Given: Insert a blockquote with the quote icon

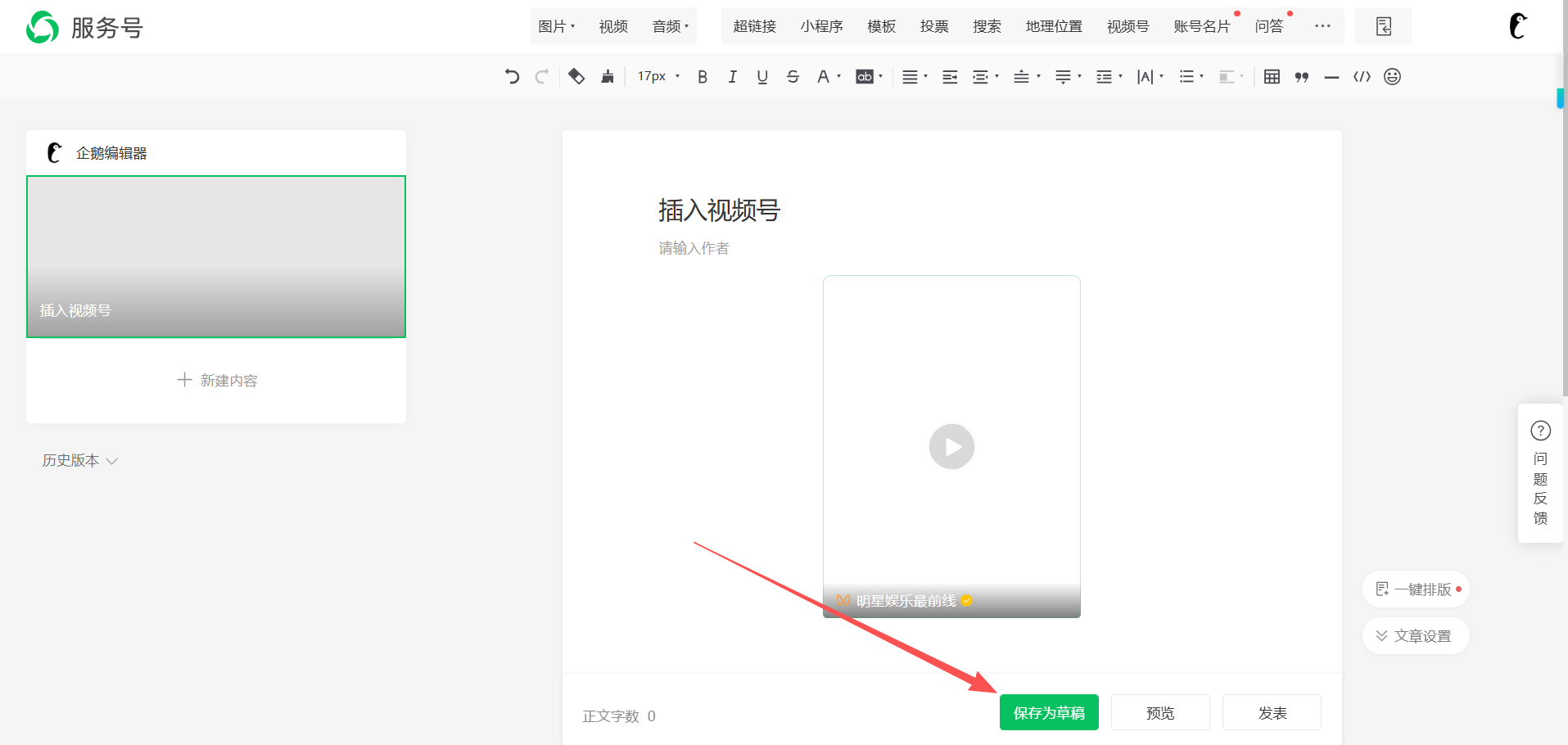Looking at the screenshot, I should 1302,77.
